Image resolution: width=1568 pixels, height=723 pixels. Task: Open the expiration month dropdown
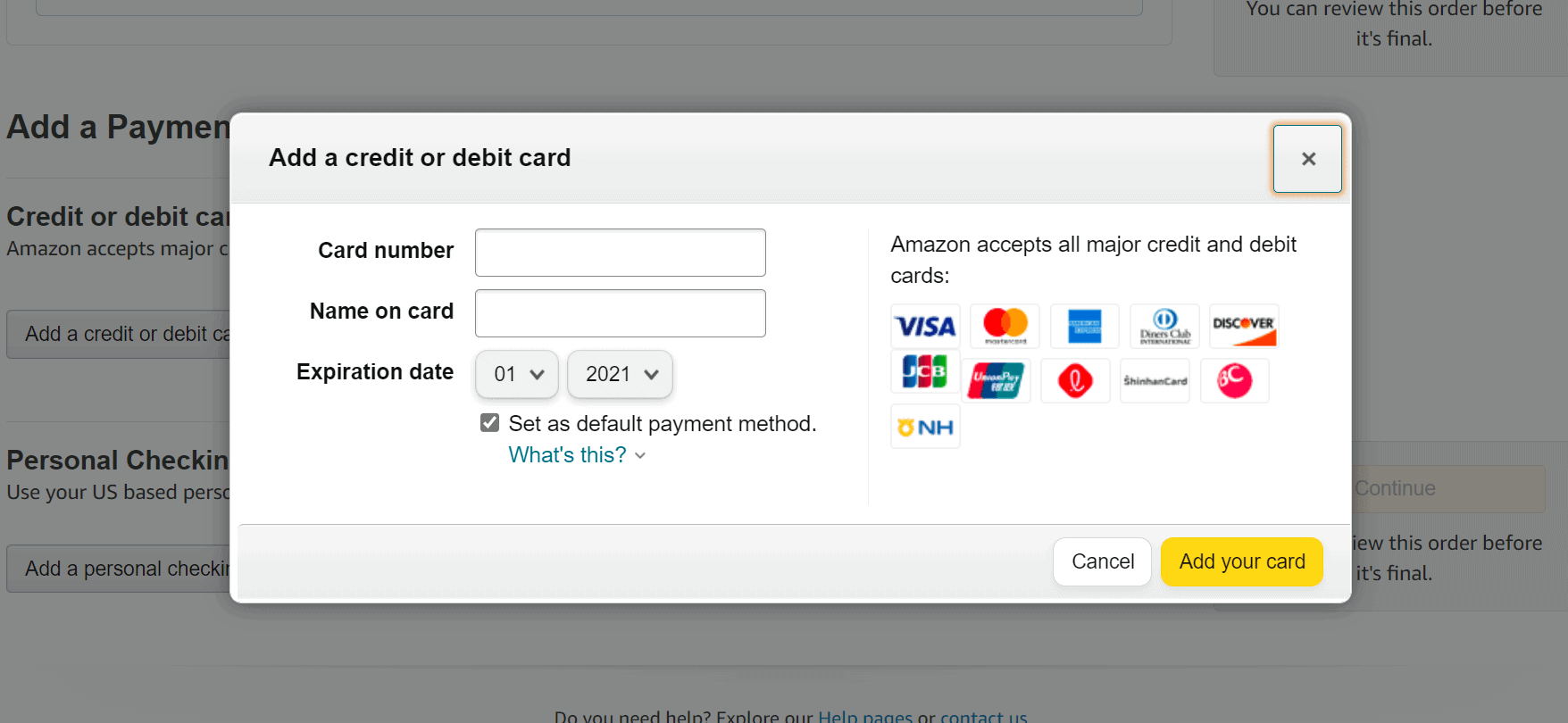[516, 374]
